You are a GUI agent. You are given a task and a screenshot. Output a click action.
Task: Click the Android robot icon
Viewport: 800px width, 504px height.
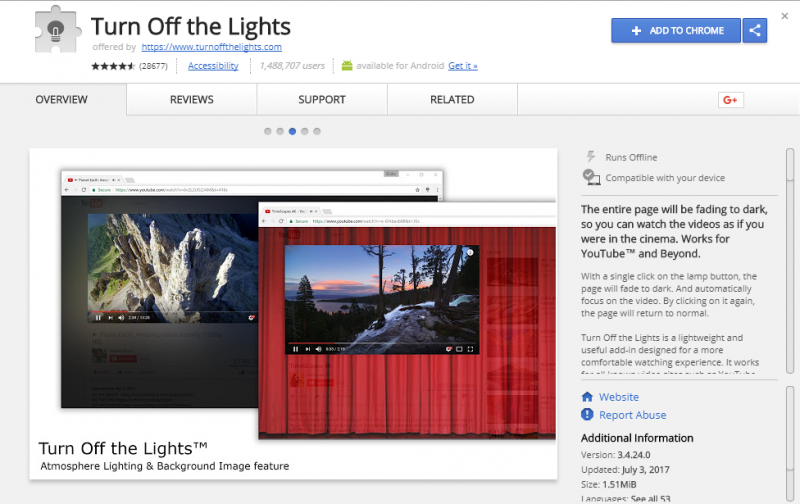tap(347, 65)
